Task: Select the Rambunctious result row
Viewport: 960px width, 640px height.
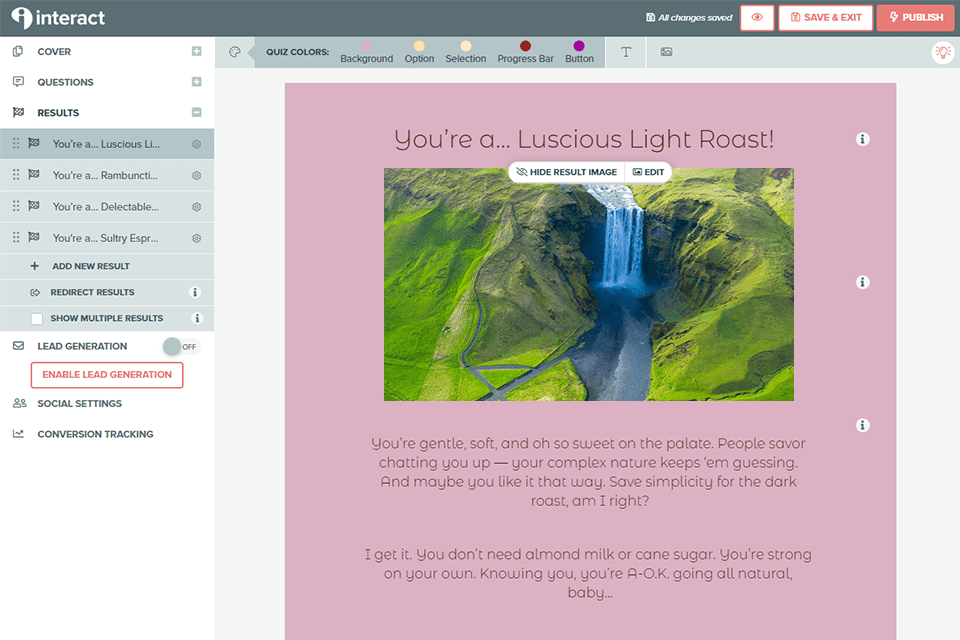Action: click(107, 175)
